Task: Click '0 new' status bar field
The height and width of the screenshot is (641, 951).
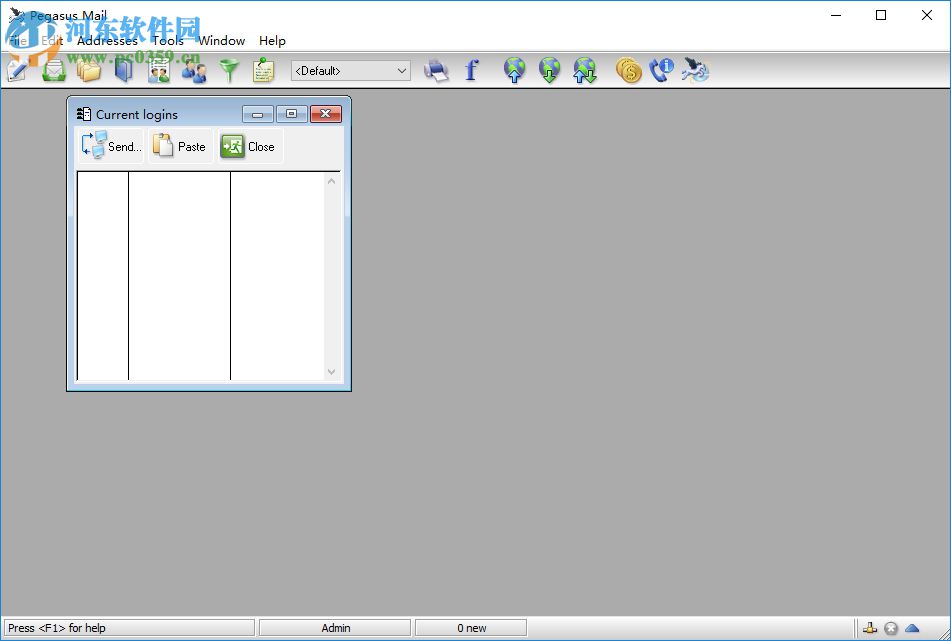Action: coord(471,628)
